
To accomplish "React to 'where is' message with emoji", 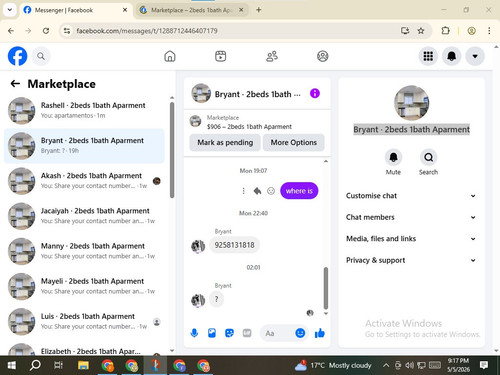I will tap(271, 191).
